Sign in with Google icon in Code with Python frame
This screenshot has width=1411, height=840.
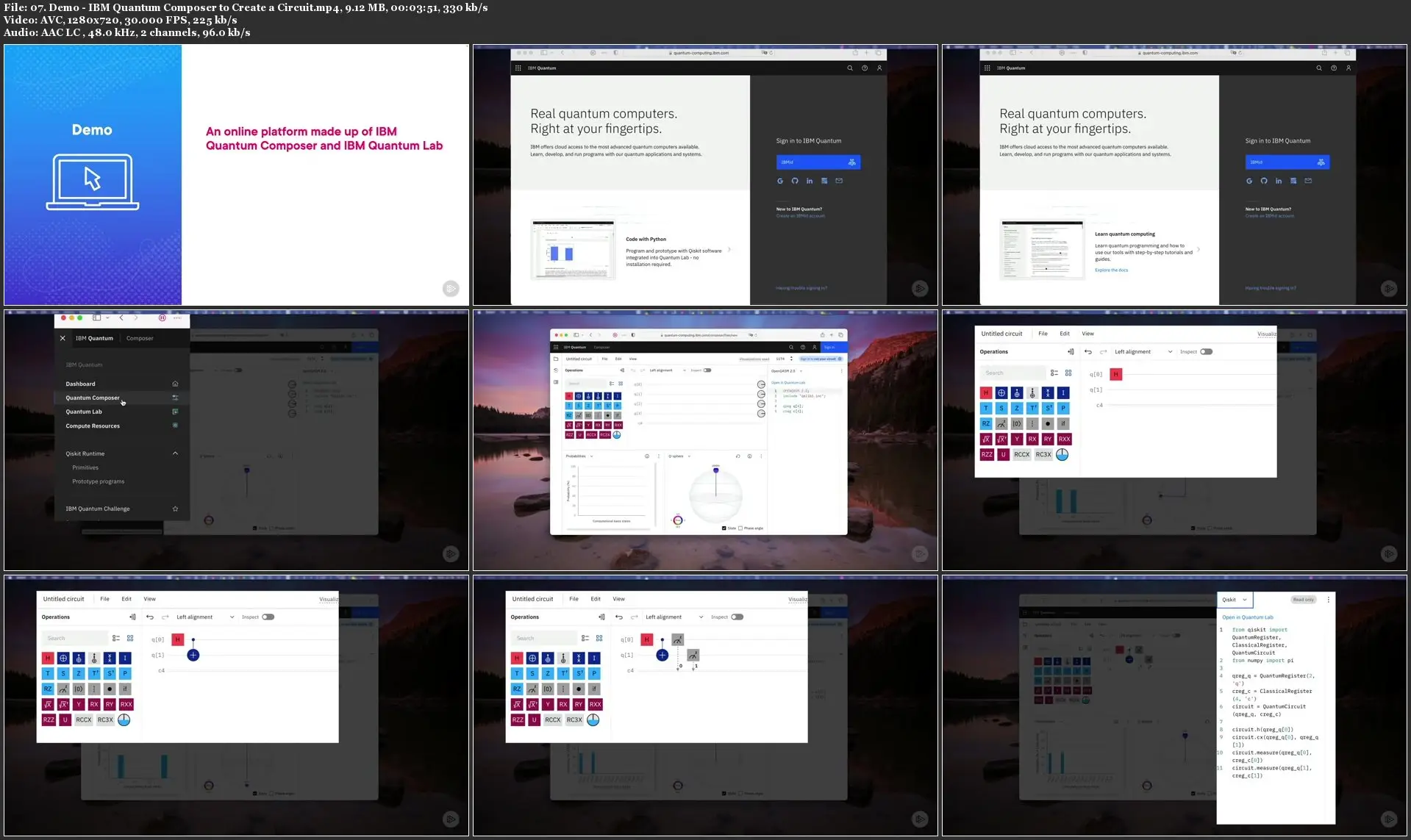780,181
